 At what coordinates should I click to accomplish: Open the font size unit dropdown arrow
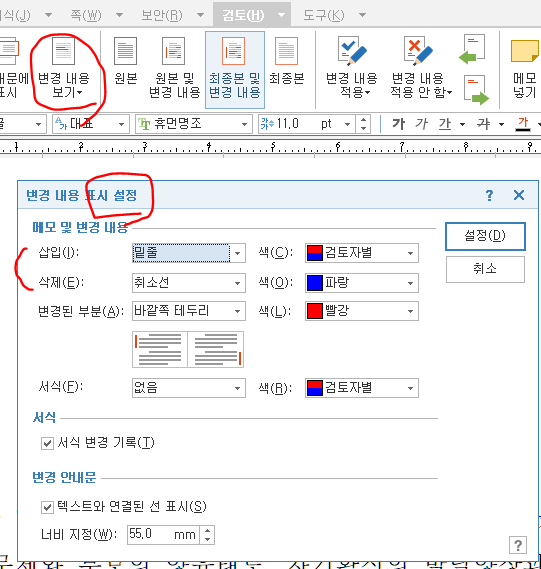pyautogui.click(x=347, y=124)
